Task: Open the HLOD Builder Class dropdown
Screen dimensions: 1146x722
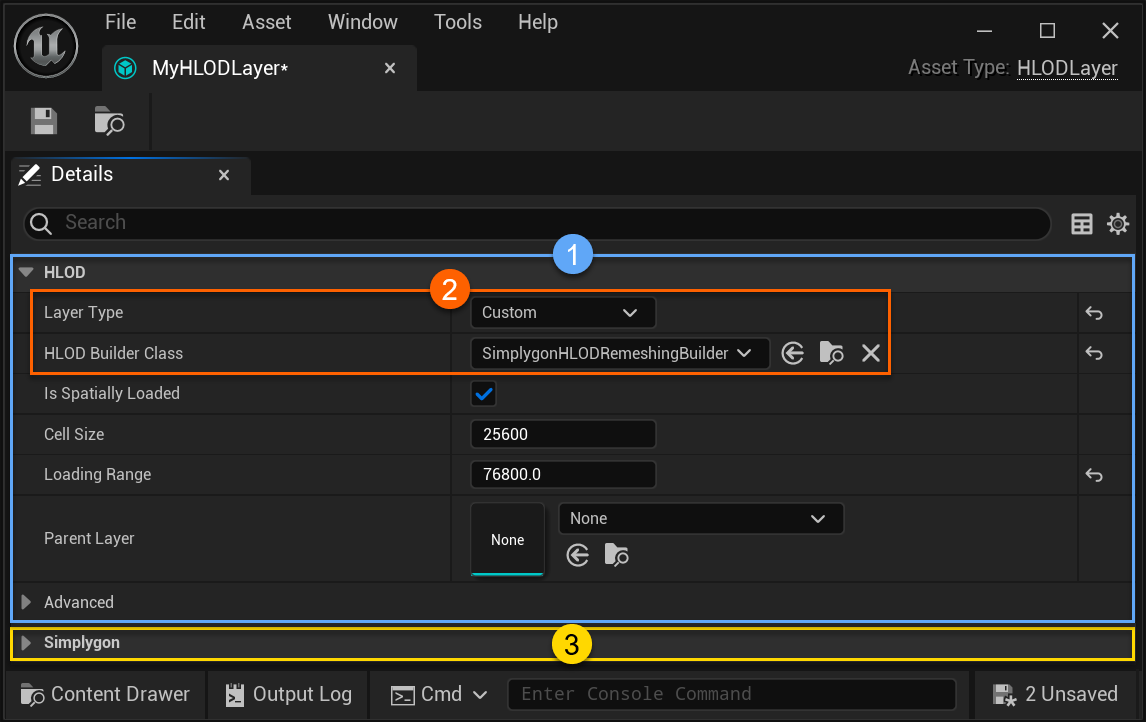Action: point(619,353)
